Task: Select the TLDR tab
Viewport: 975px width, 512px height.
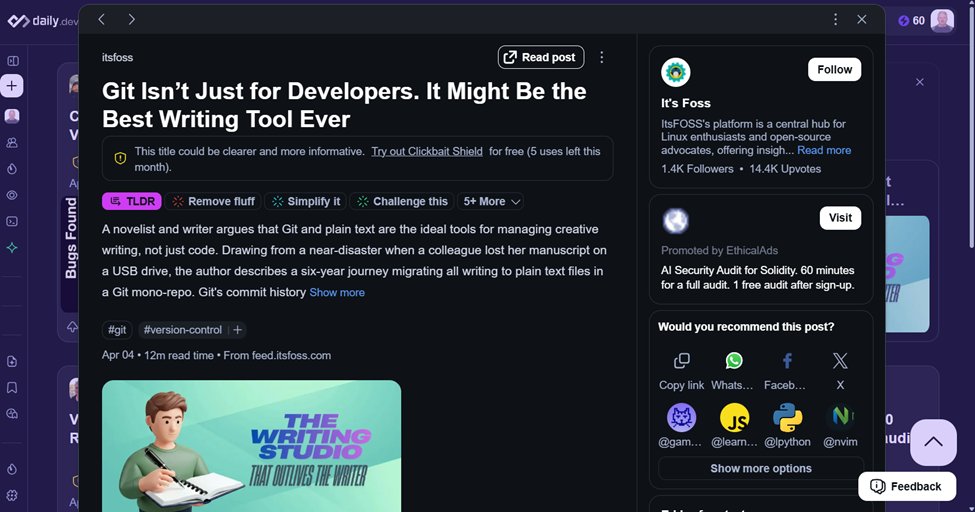Action: pyautogui.click(x=132, y=201)
